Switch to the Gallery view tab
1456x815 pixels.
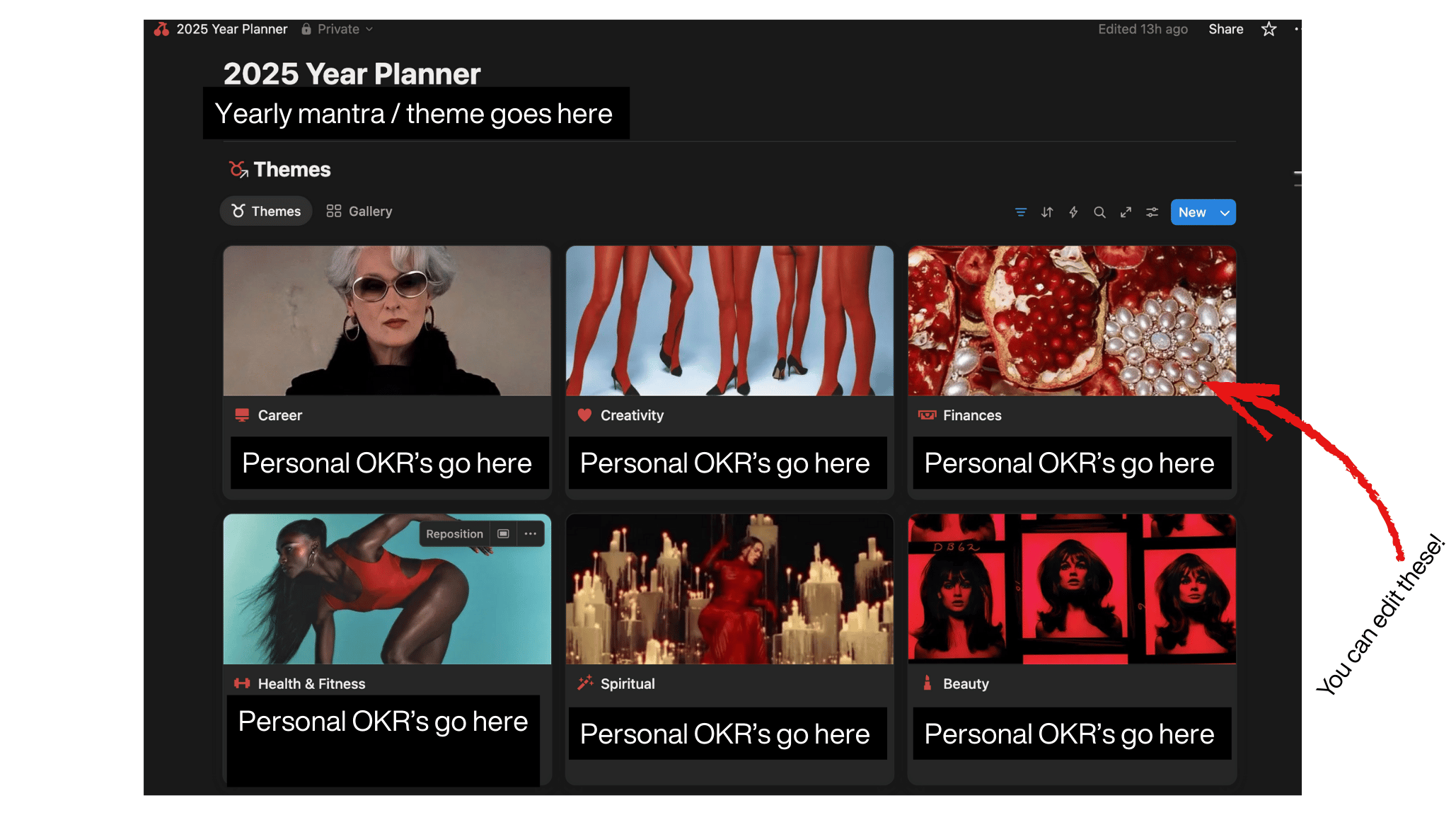pos(359,212)
